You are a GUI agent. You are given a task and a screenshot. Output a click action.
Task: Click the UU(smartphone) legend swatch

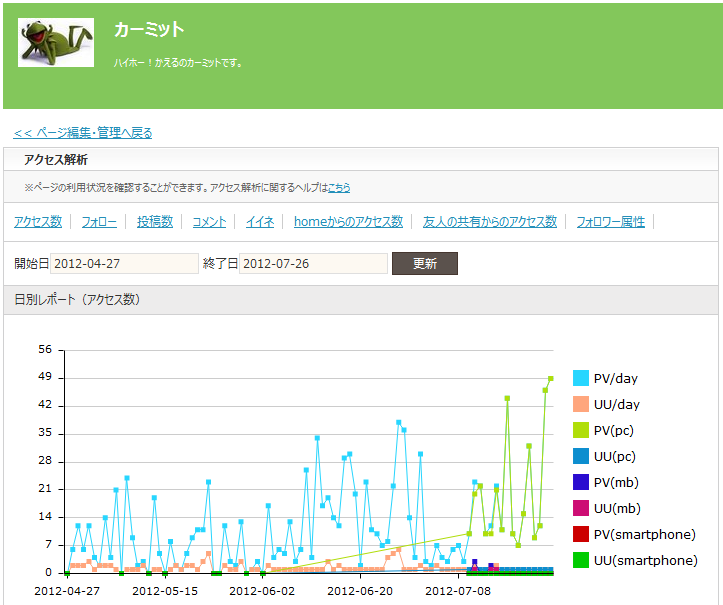click(580, 560)
